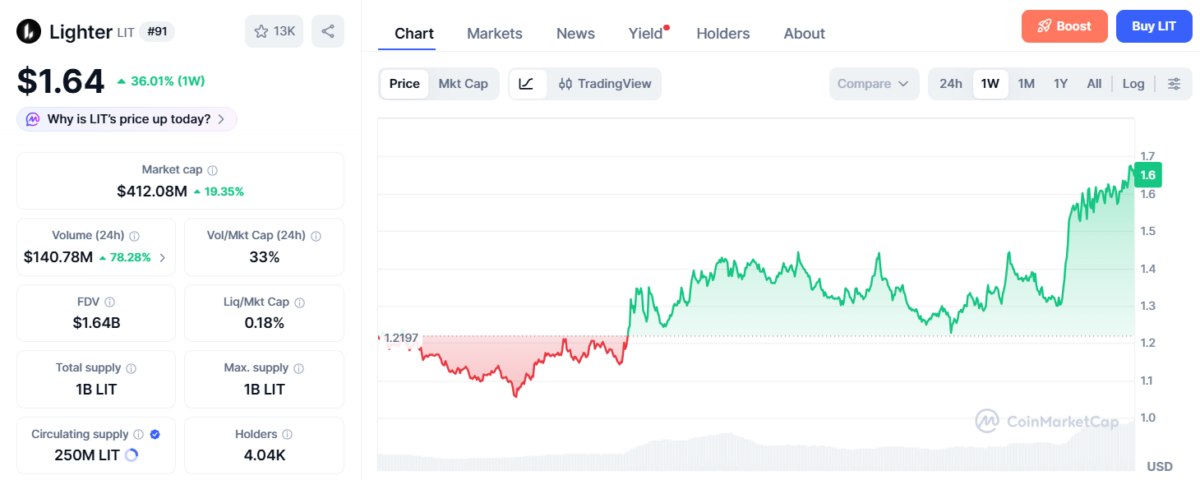Click the Buy LIT button
The height and width of the screenshot is (480, 1200).
tap(1154, 26)
